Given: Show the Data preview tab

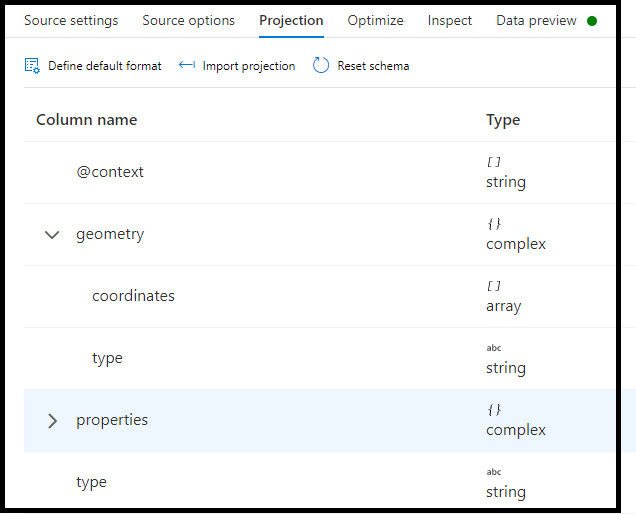Looking at the screenshot, I should click(536, 21).
